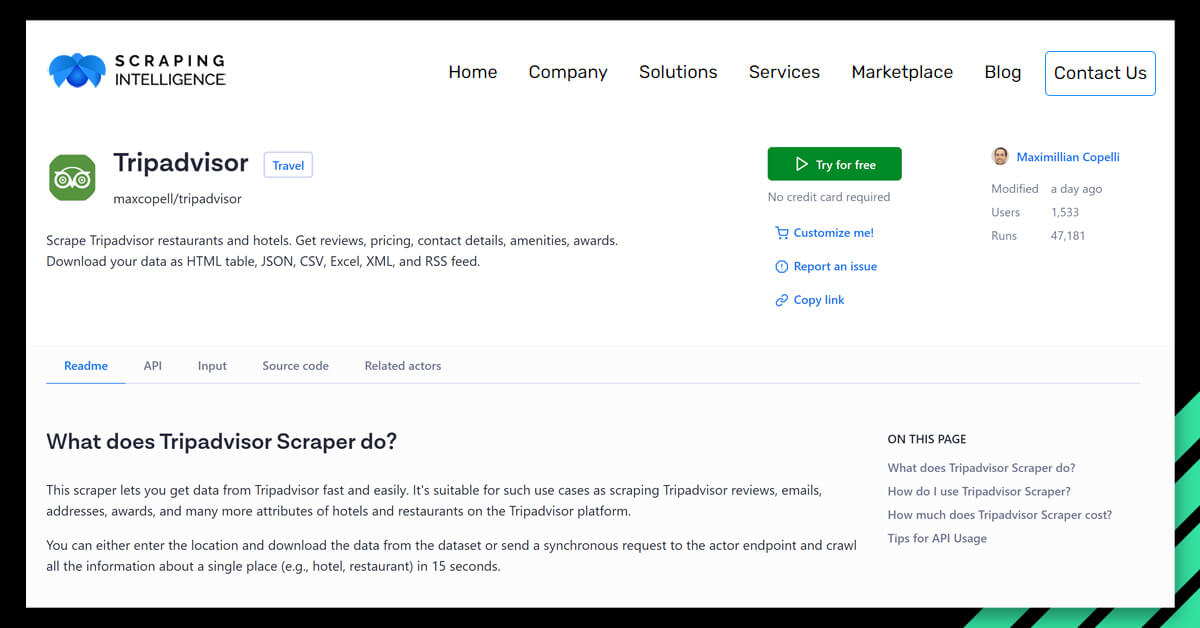Jump to 'Tips for API Usage' section

937,538
